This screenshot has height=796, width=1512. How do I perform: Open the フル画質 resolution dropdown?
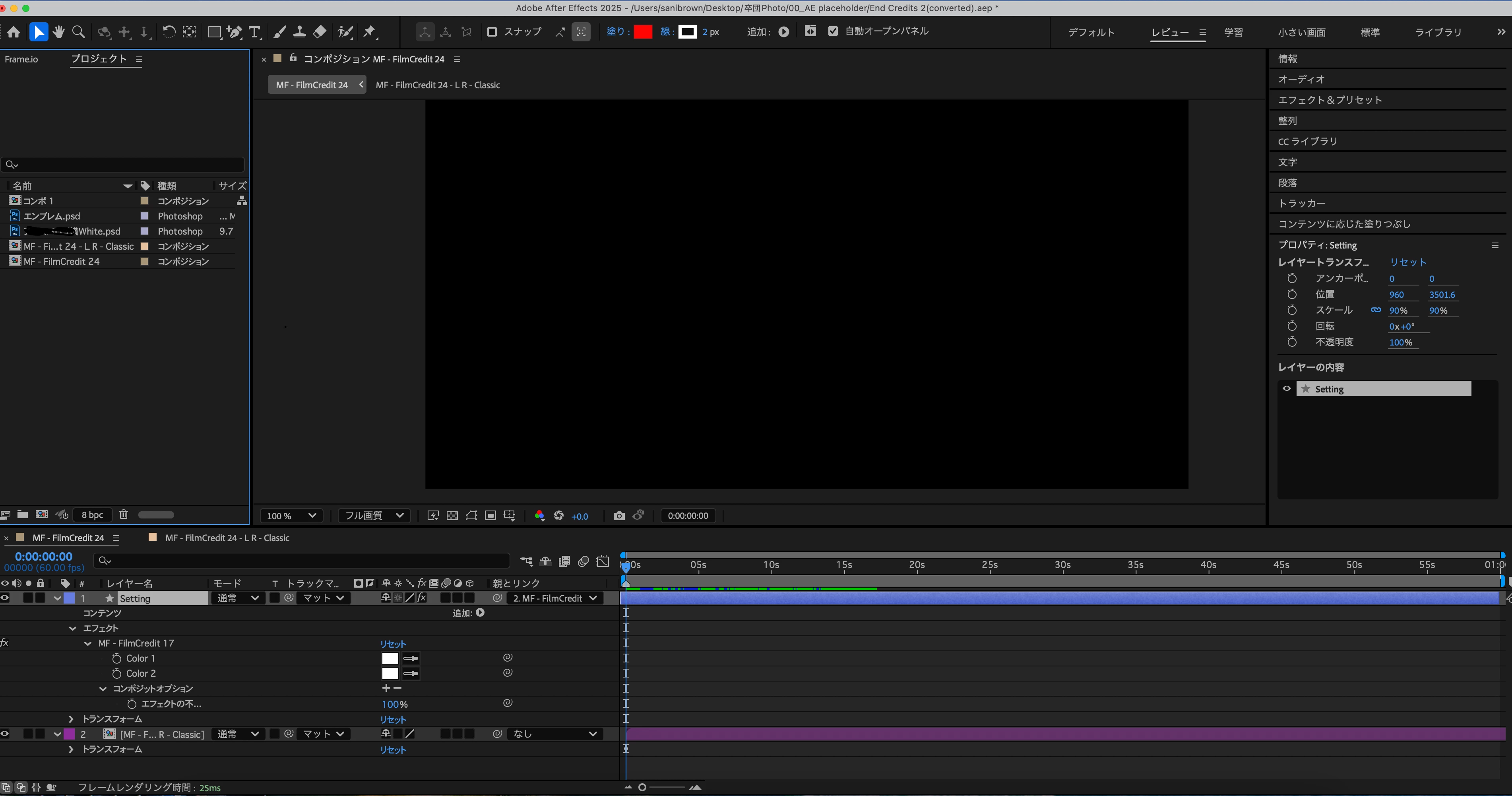coord(374,515)
